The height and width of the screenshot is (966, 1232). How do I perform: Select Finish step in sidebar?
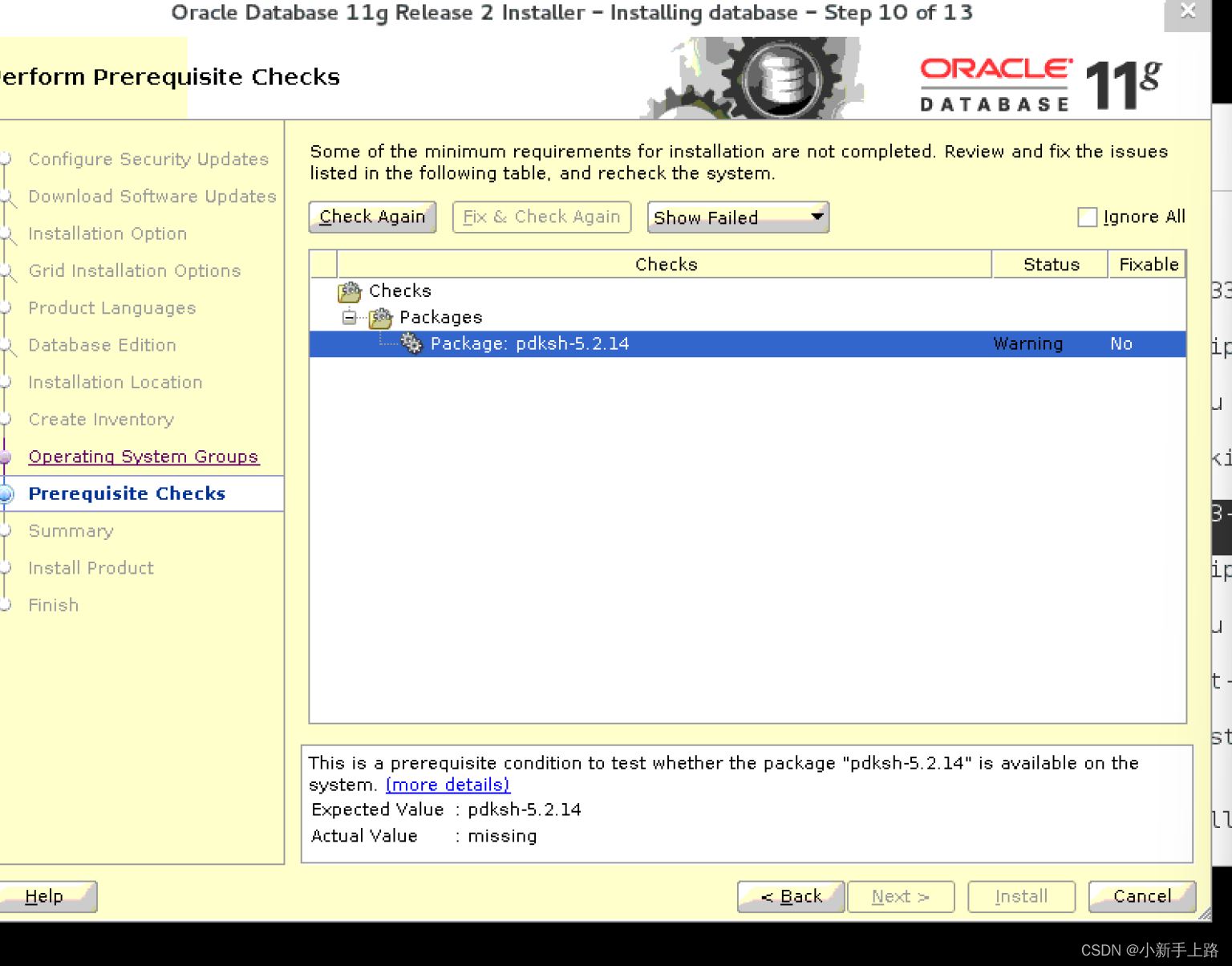click(x=54, y=605)
